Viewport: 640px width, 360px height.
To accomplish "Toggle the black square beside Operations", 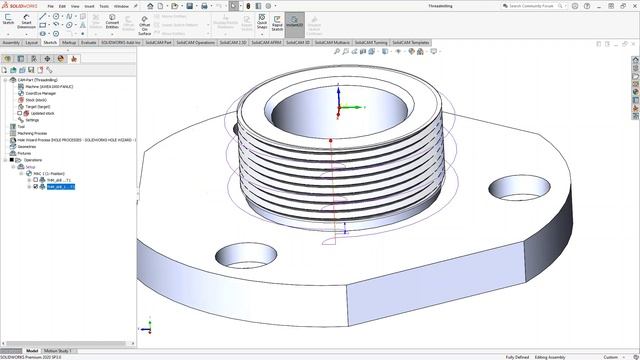I will click(11, 160).
